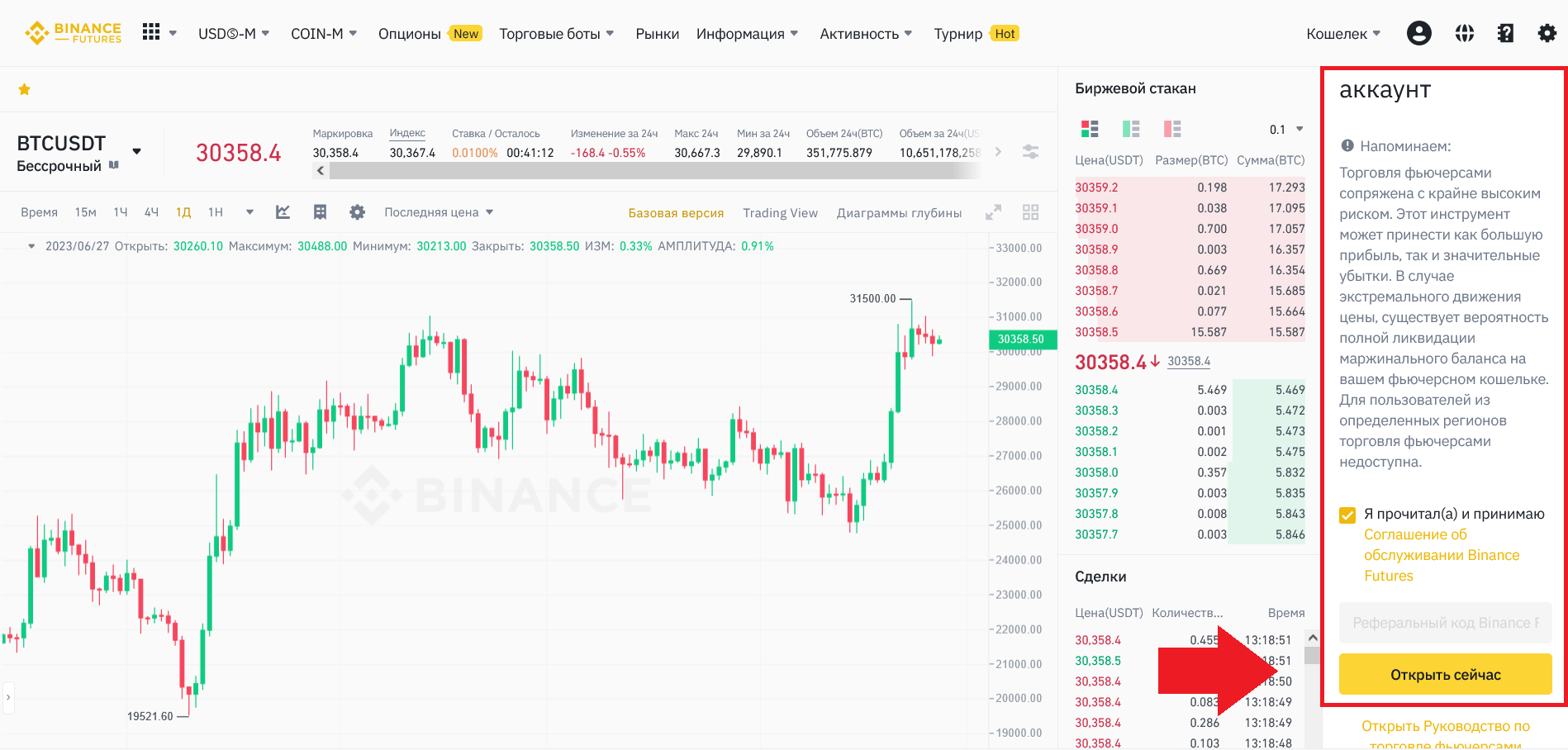This screenshot has width=1568, height=750.
Task: Click the chart indicators icon
Action: pos(283,212)
